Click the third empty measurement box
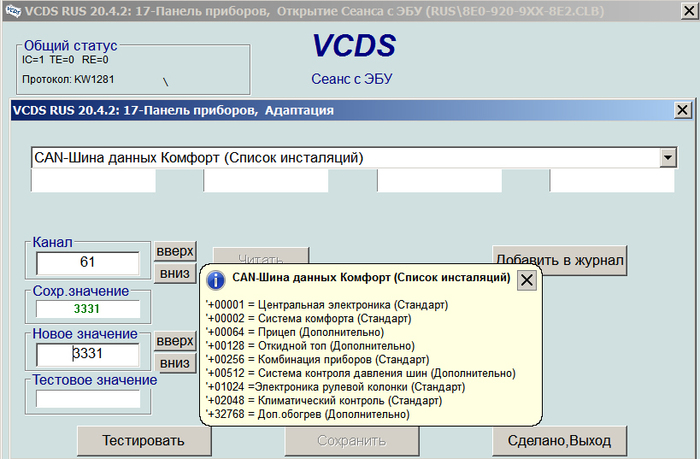The width and height of the screenshot is (700, 459). pos(440,180)
